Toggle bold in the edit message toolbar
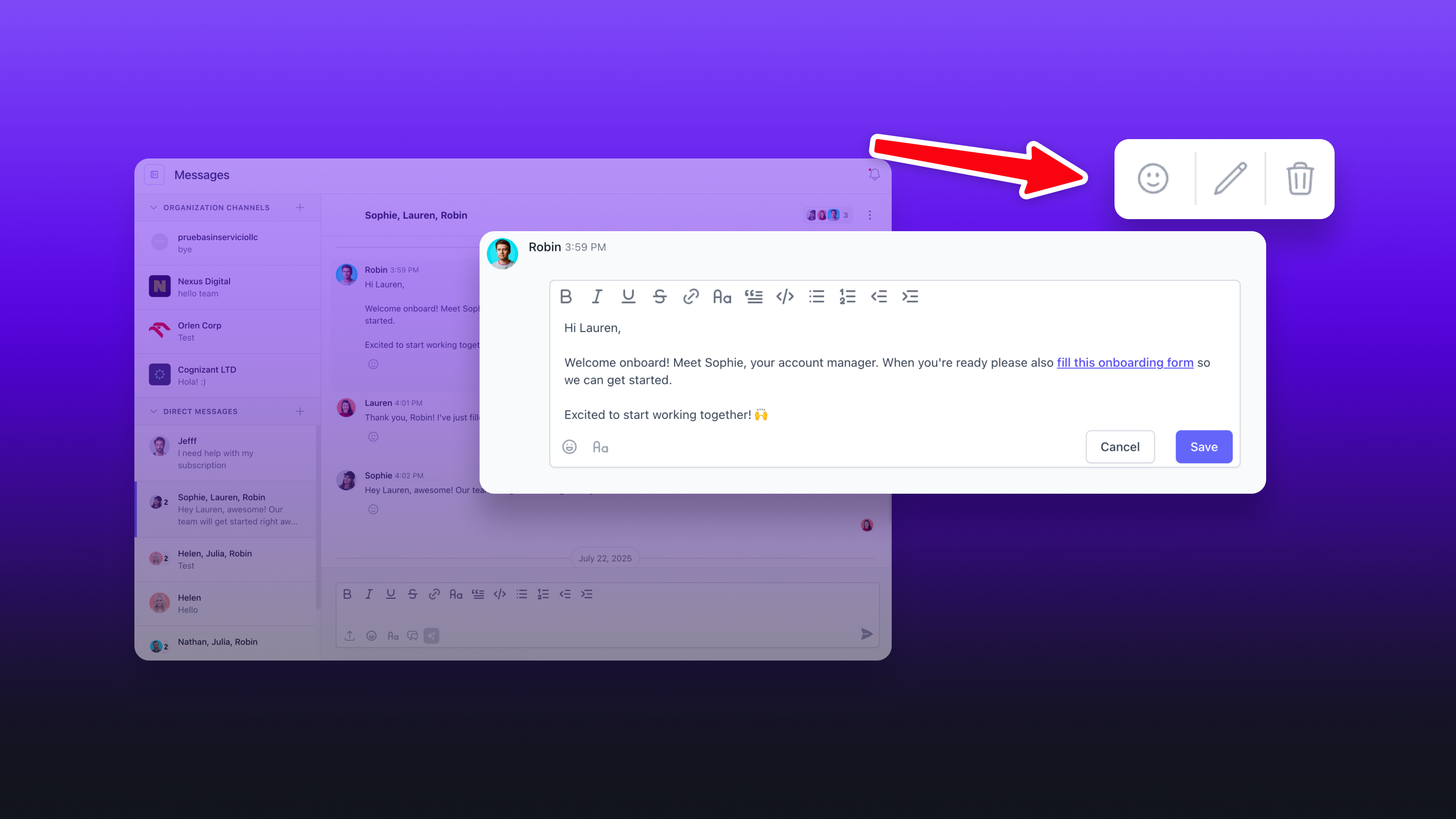Screen dimensions: 1456x819 (x=566, y=296)
